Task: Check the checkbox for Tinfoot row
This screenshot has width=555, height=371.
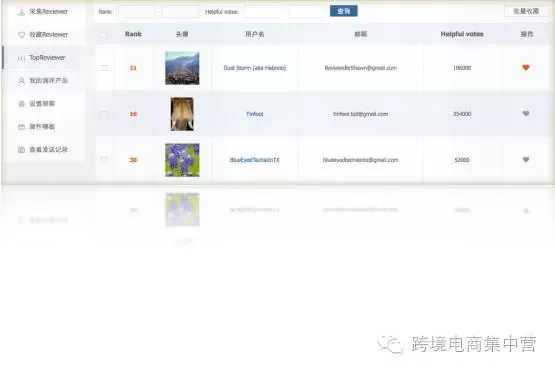Action: click(x=104, y=113)
